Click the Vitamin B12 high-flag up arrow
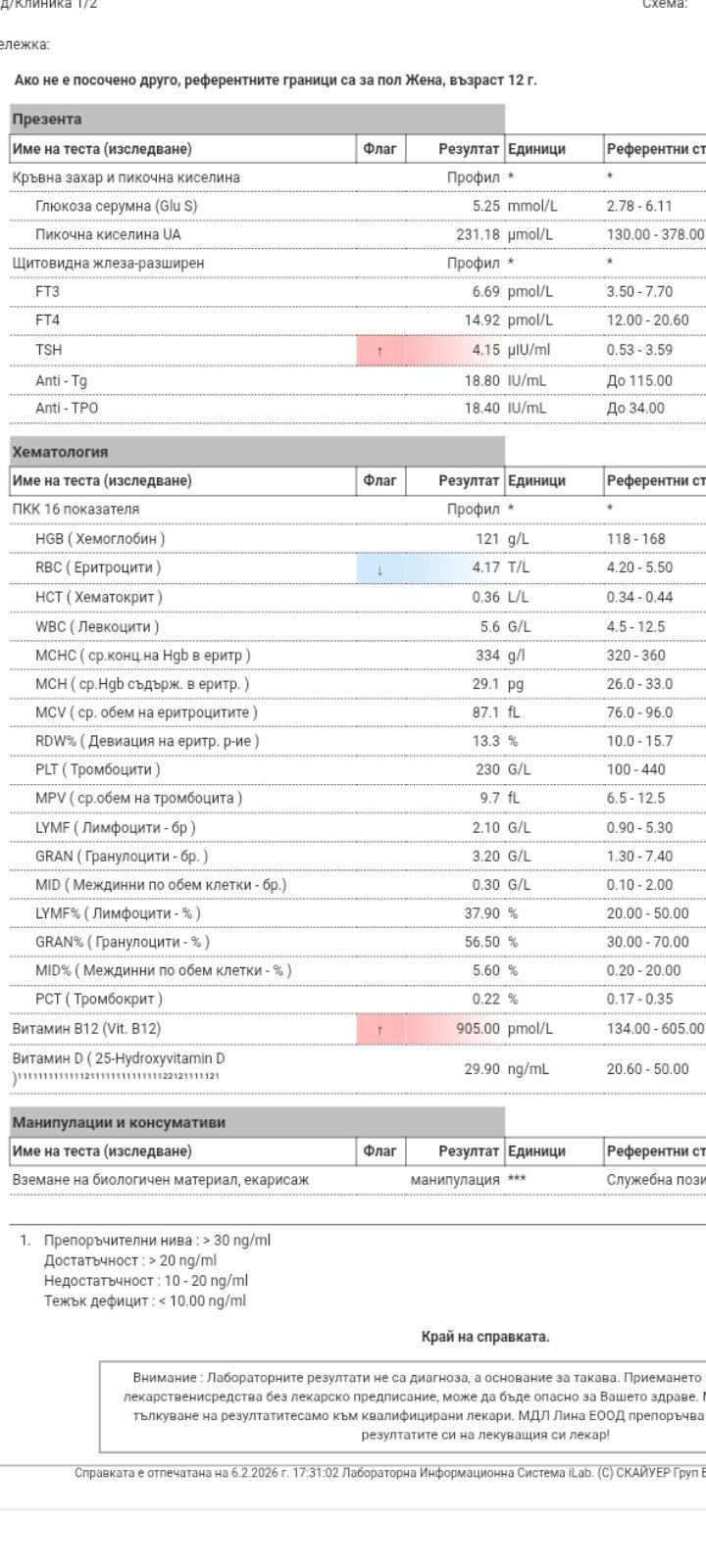 coord(379,1030)
